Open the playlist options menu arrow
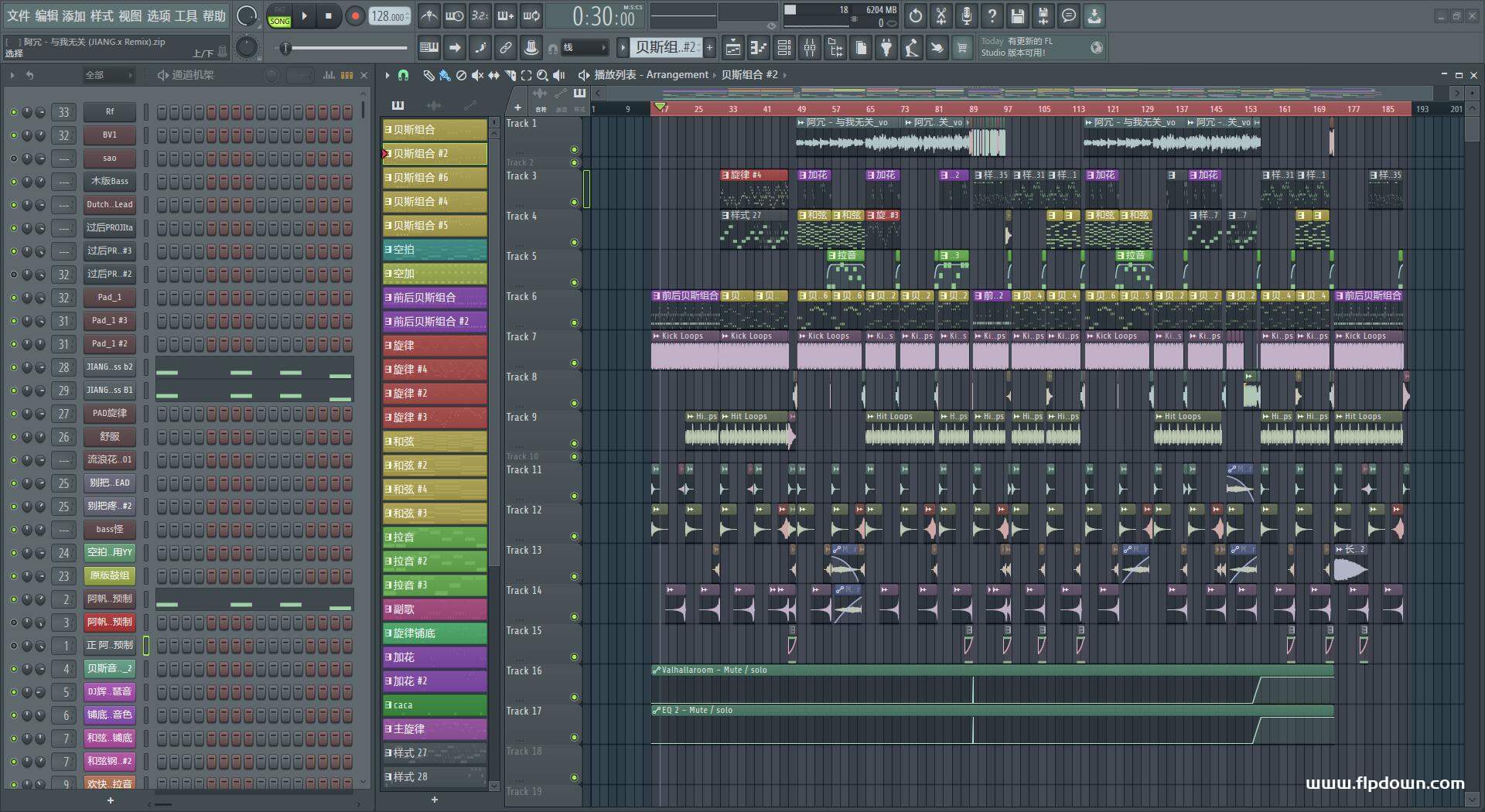The height and width of the screenshot is (812, 1485). (387, 75)
